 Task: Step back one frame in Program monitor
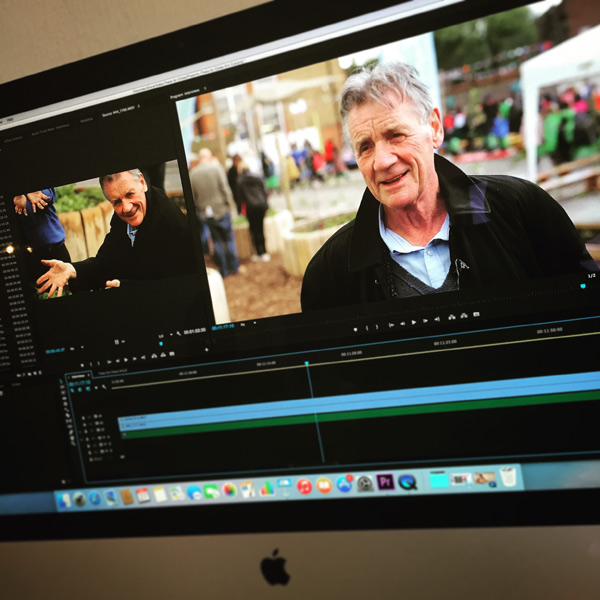[x=403, y=323]
